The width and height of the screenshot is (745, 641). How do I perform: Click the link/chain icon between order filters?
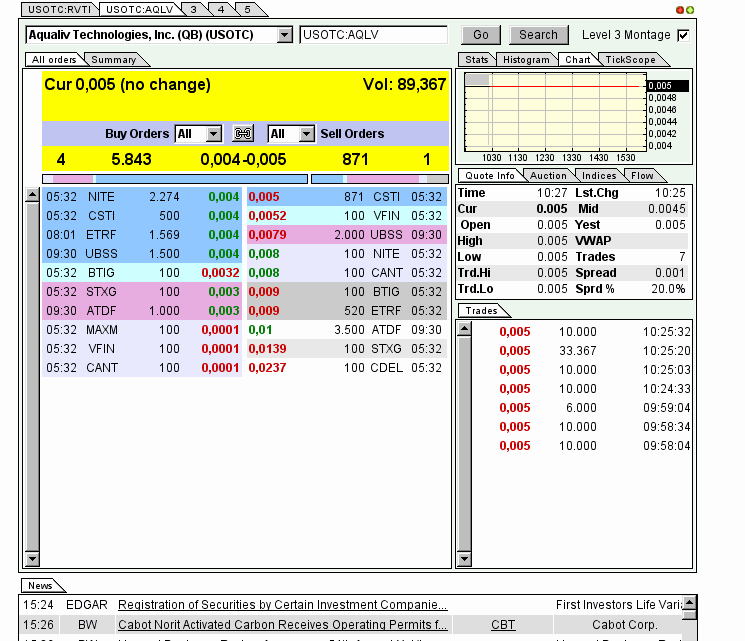tap(243, 134)
